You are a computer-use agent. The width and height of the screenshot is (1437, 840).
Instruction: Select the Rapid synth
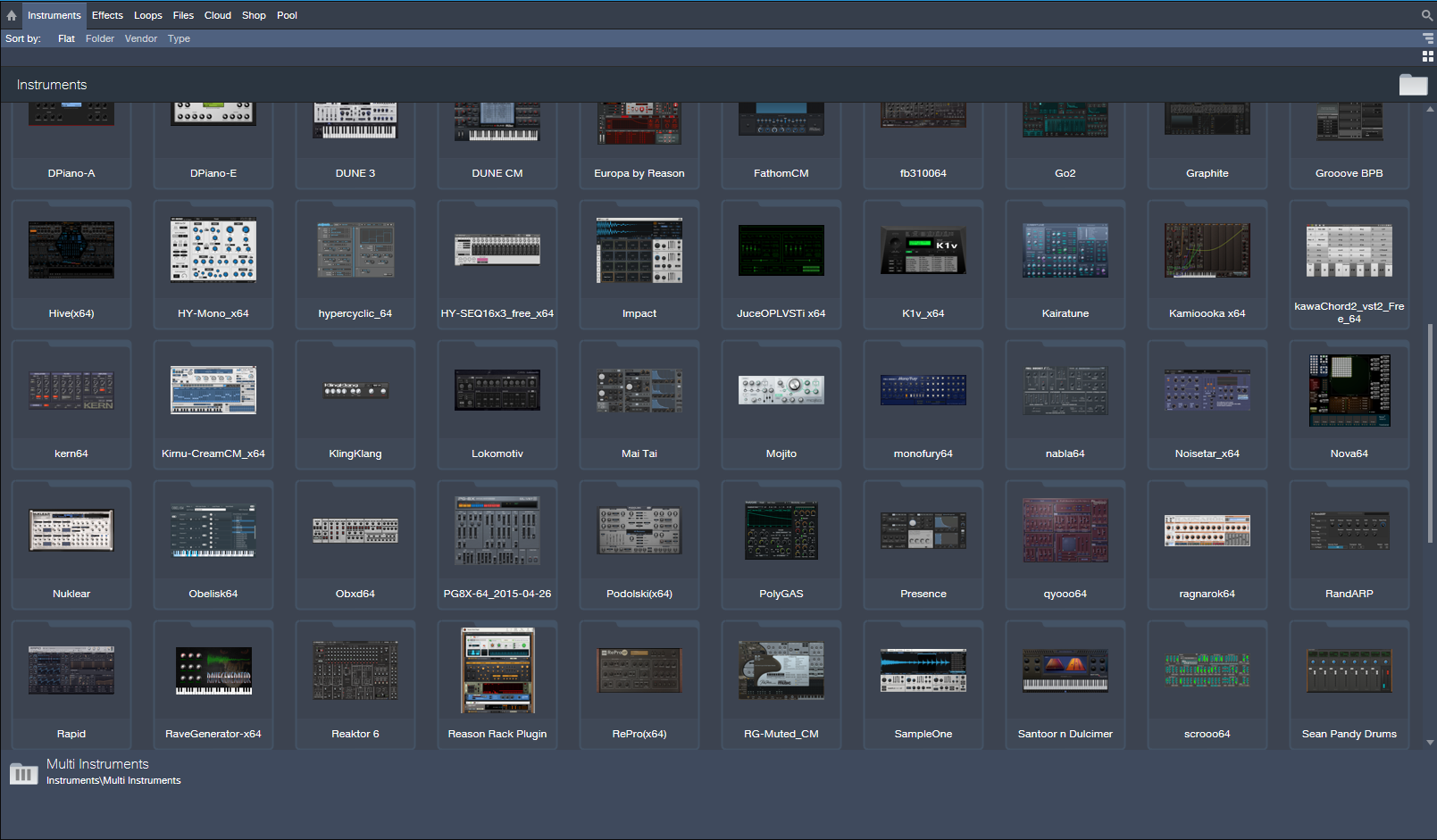(71, 685)
